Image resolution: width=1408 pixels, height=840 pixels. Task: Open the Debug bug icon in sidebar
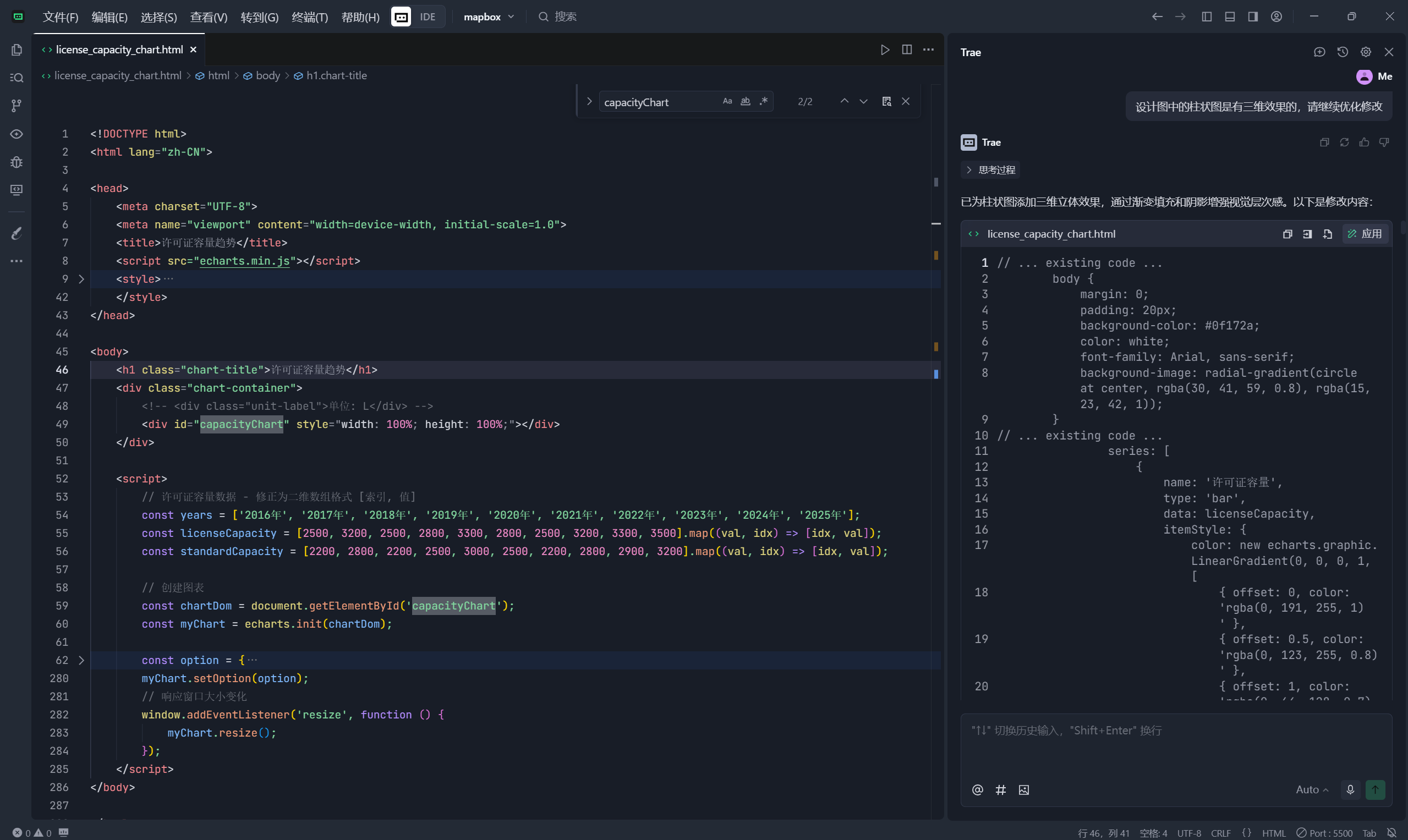click(17, 162)
